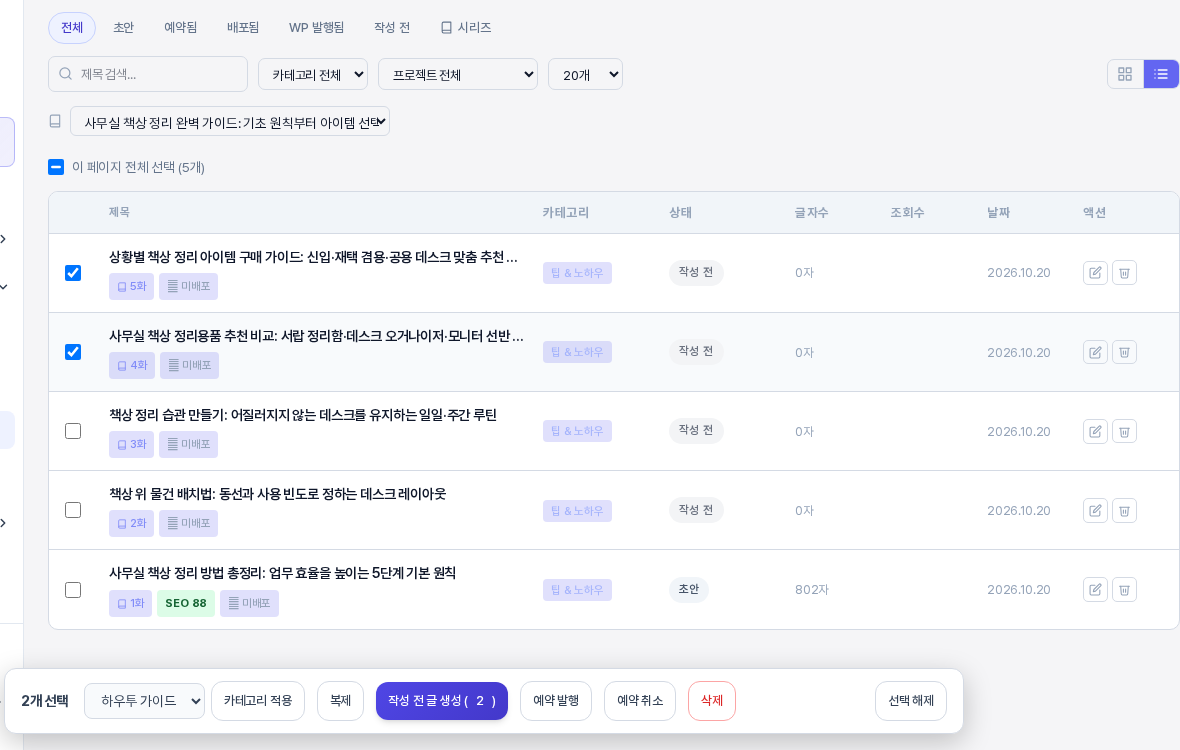The width and height of the screenshot is (1180, 750).
Task: Click 작성 전 글 생성 (2) button
Action: [442, 701]
